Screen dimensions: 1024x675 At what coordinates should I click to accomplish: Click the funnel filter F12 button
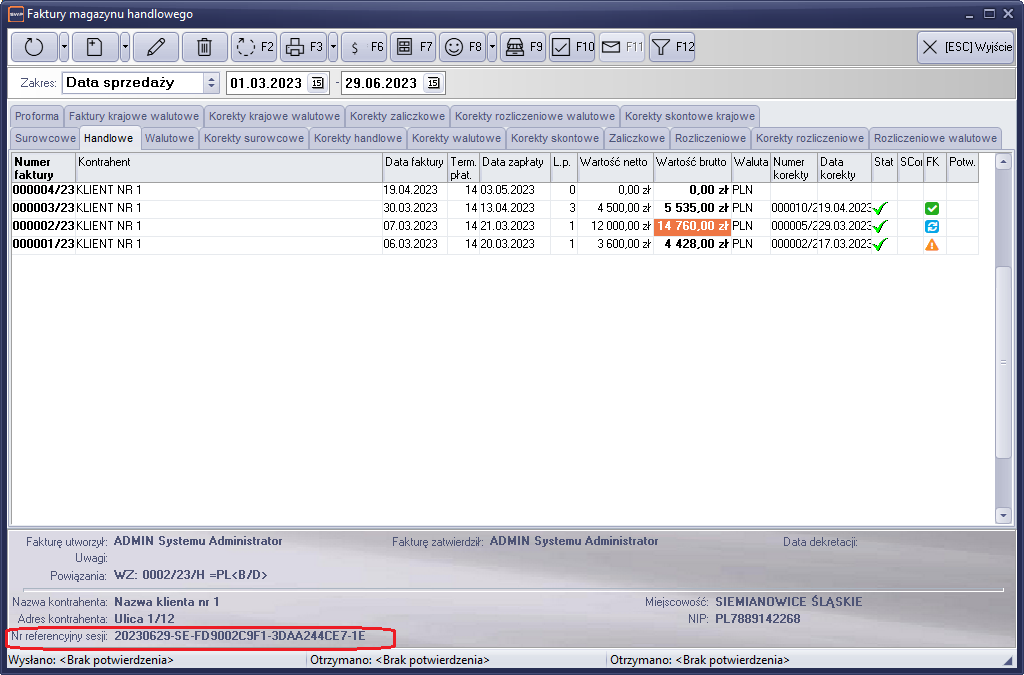(672, 47)
